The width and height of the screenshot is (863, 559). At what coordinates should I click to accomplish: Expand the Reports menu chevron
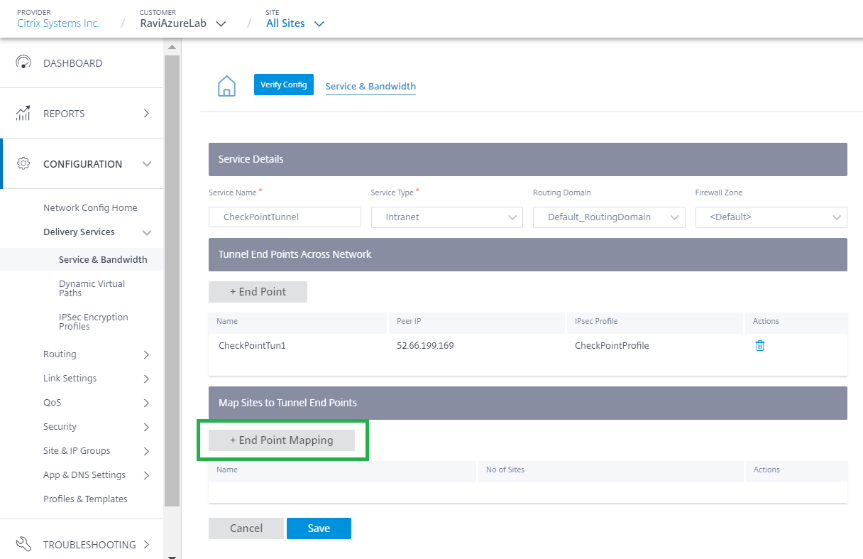[x=146, y=113]
